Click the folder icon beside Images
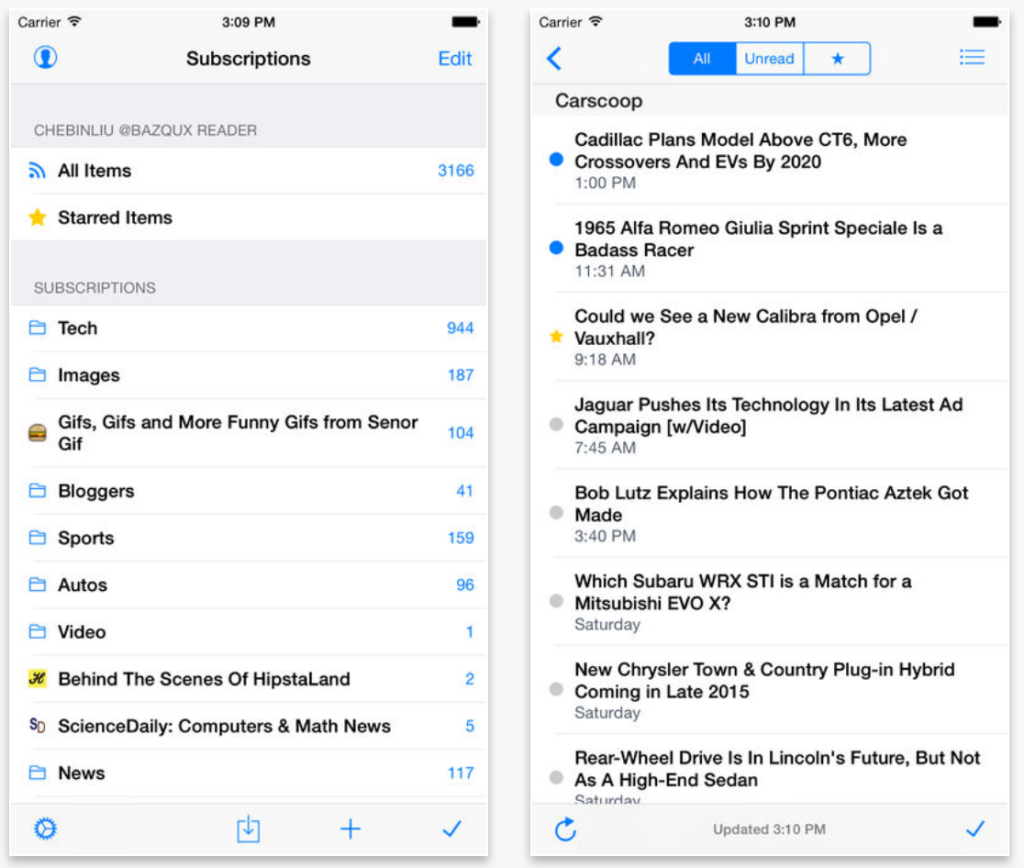The image size is (1024, 868). (37, 374)
